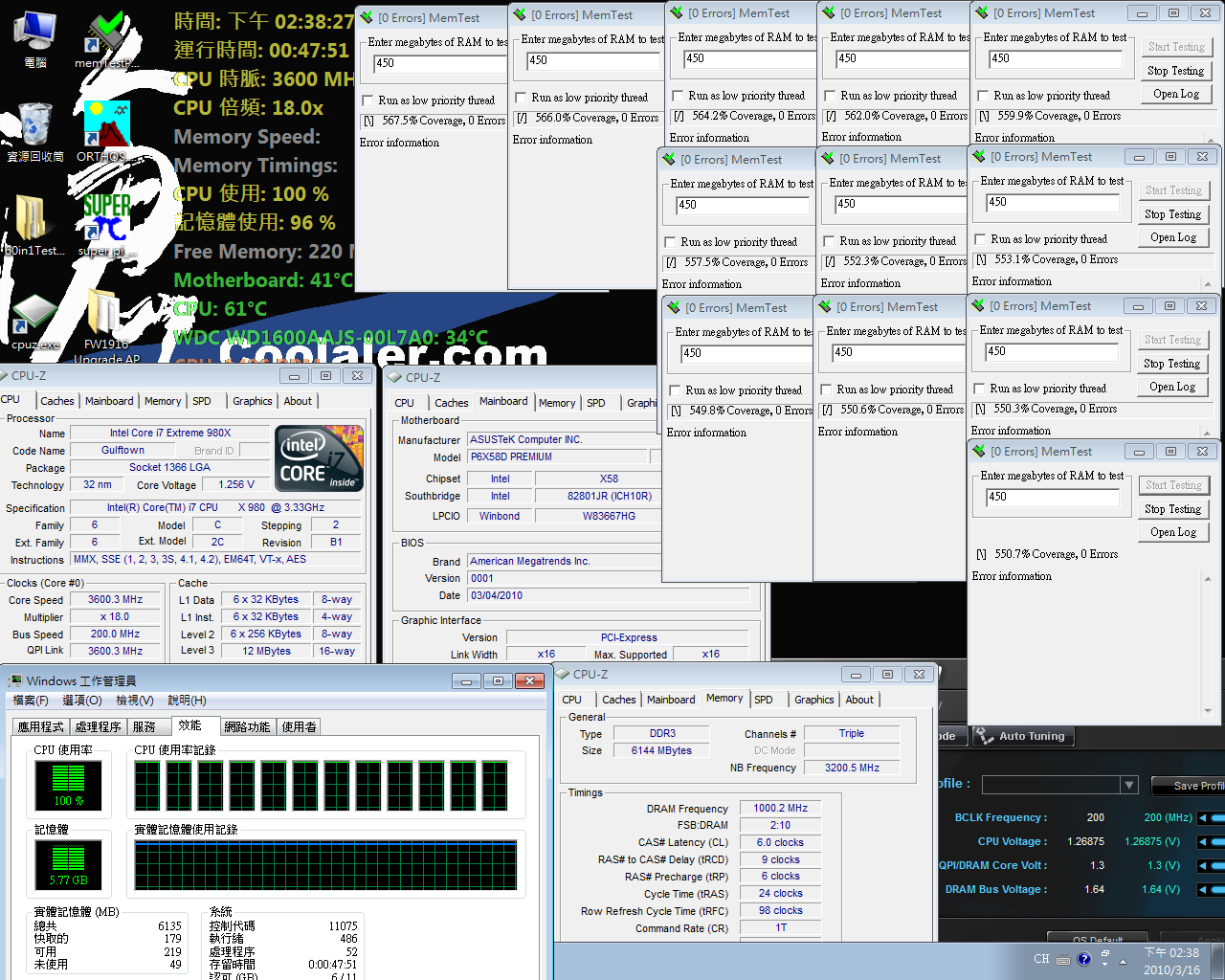Viewport: 1225px width, 980px height.
Task: Click the left arrow of DRAM Bus Voltage slider
Action: pos(1202,889)
